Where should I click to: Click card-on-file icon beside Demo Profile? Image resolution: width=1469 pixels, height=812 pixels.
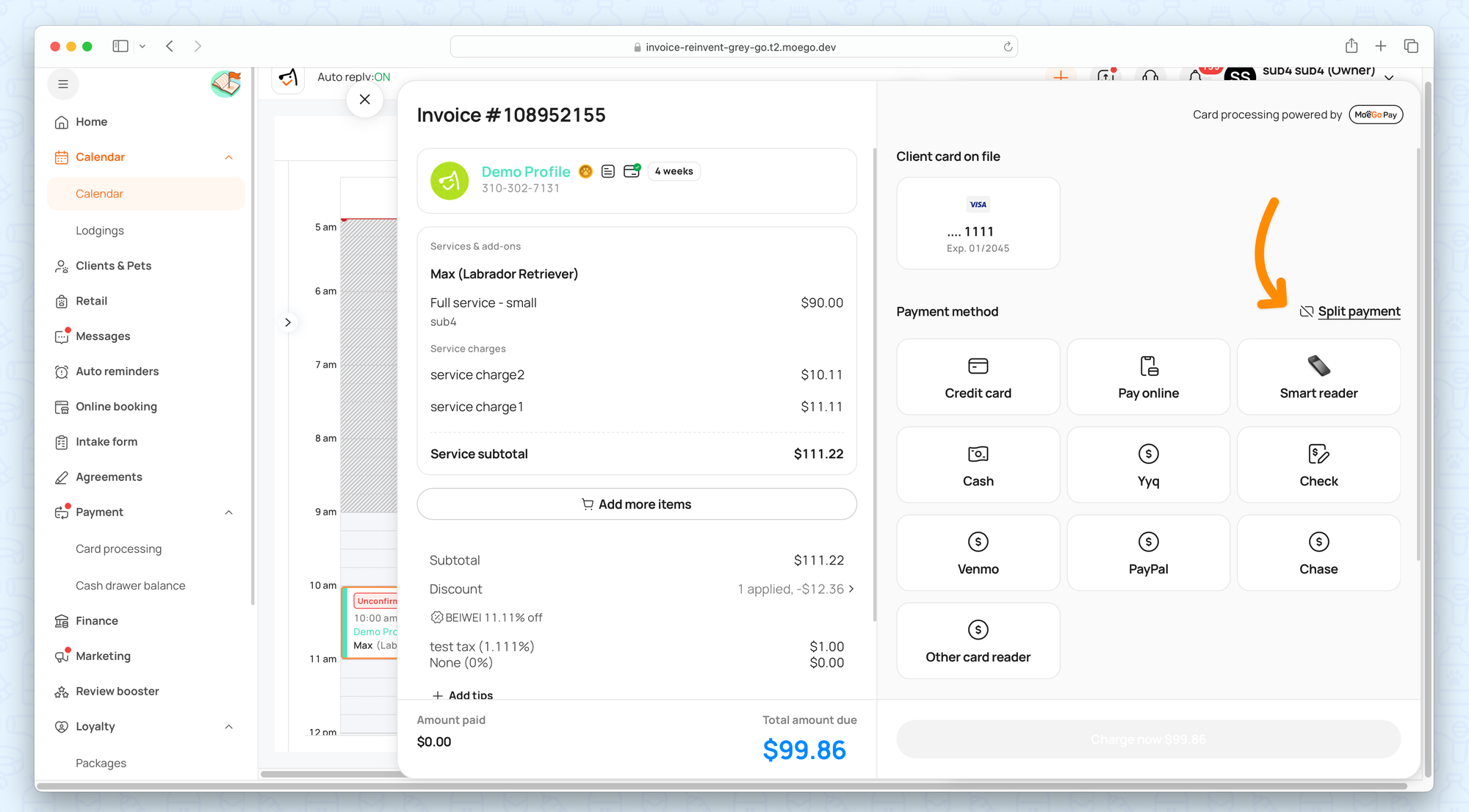(632, 171)
